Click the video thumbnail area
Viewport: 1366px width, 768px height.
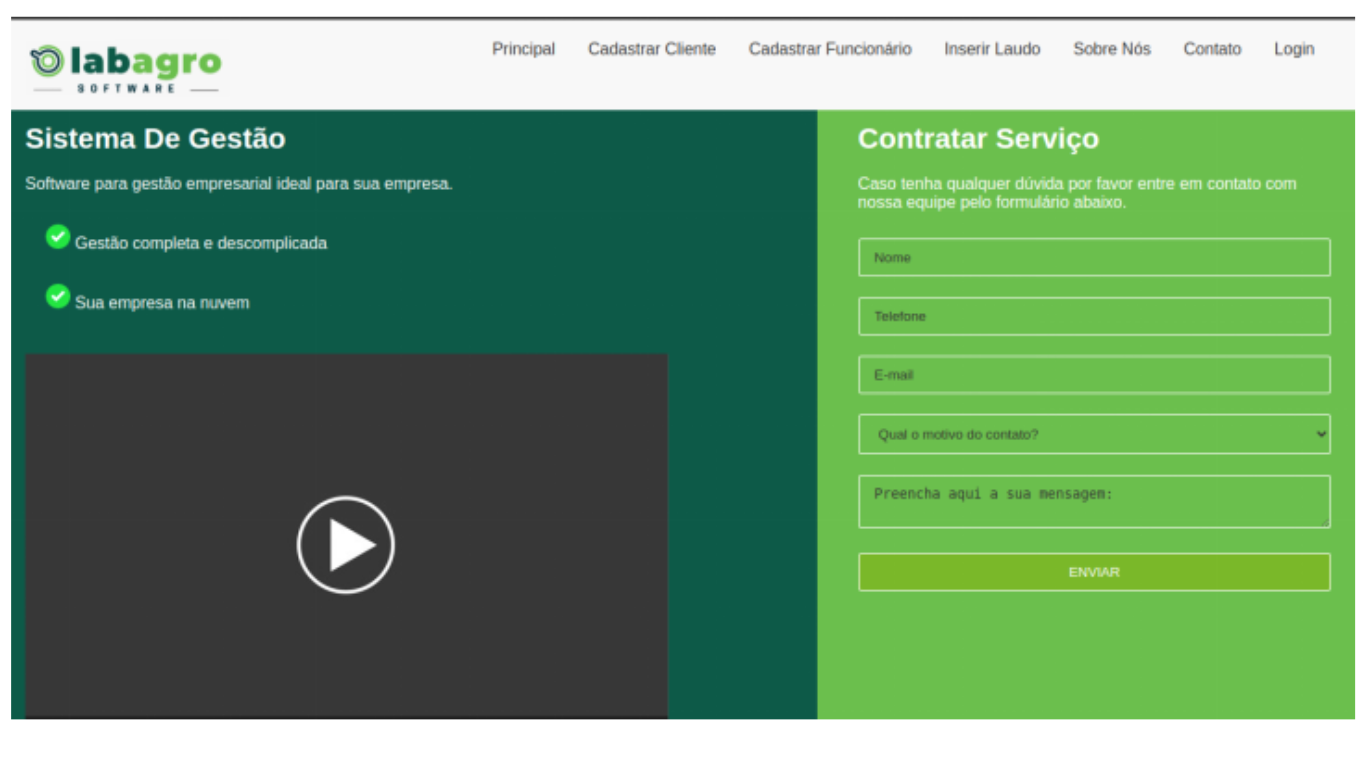click(x=345, y=543)
